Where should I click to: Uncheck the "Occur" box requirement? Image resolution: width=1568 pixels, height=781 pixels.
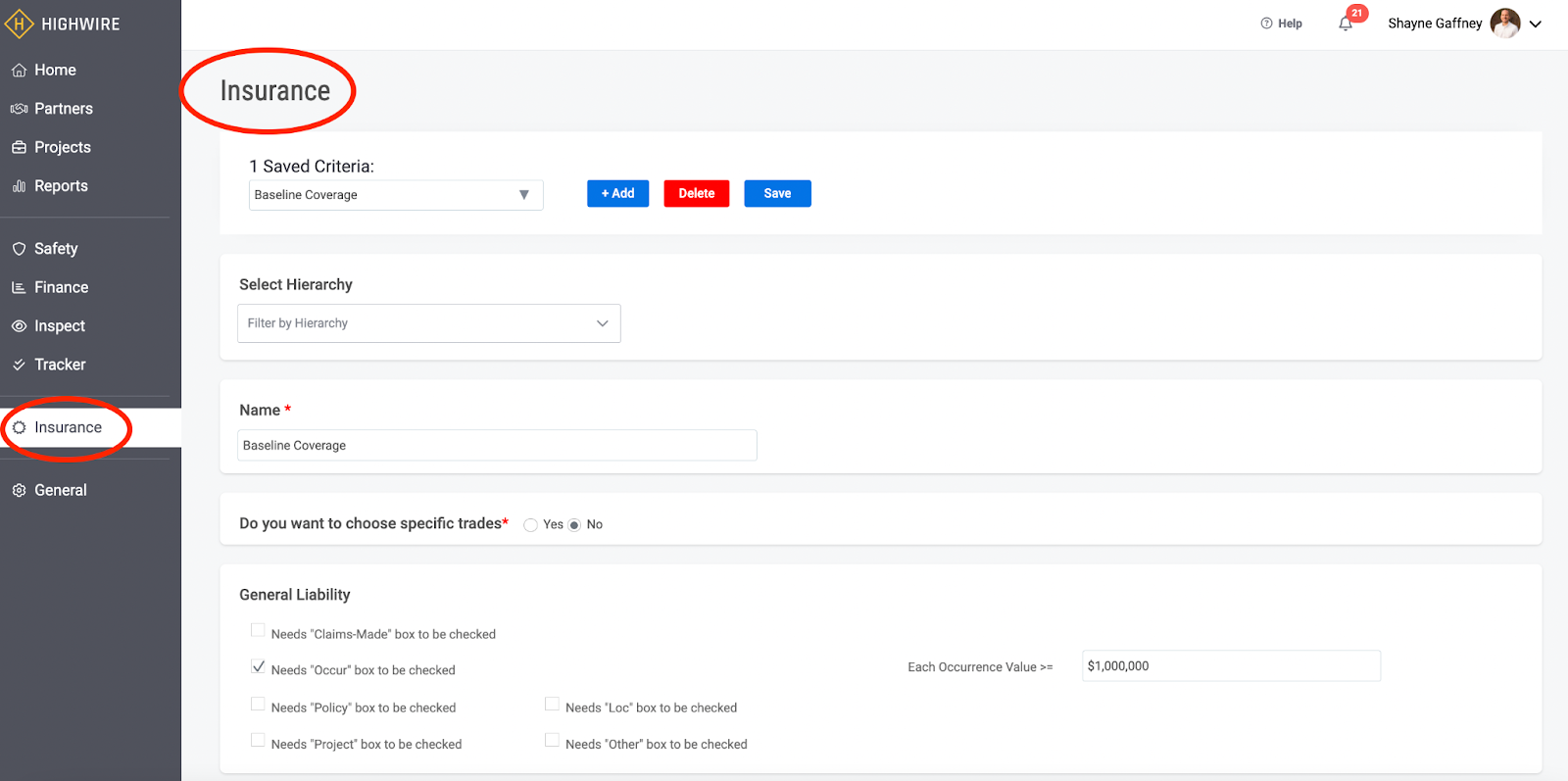tap(258, 667)
